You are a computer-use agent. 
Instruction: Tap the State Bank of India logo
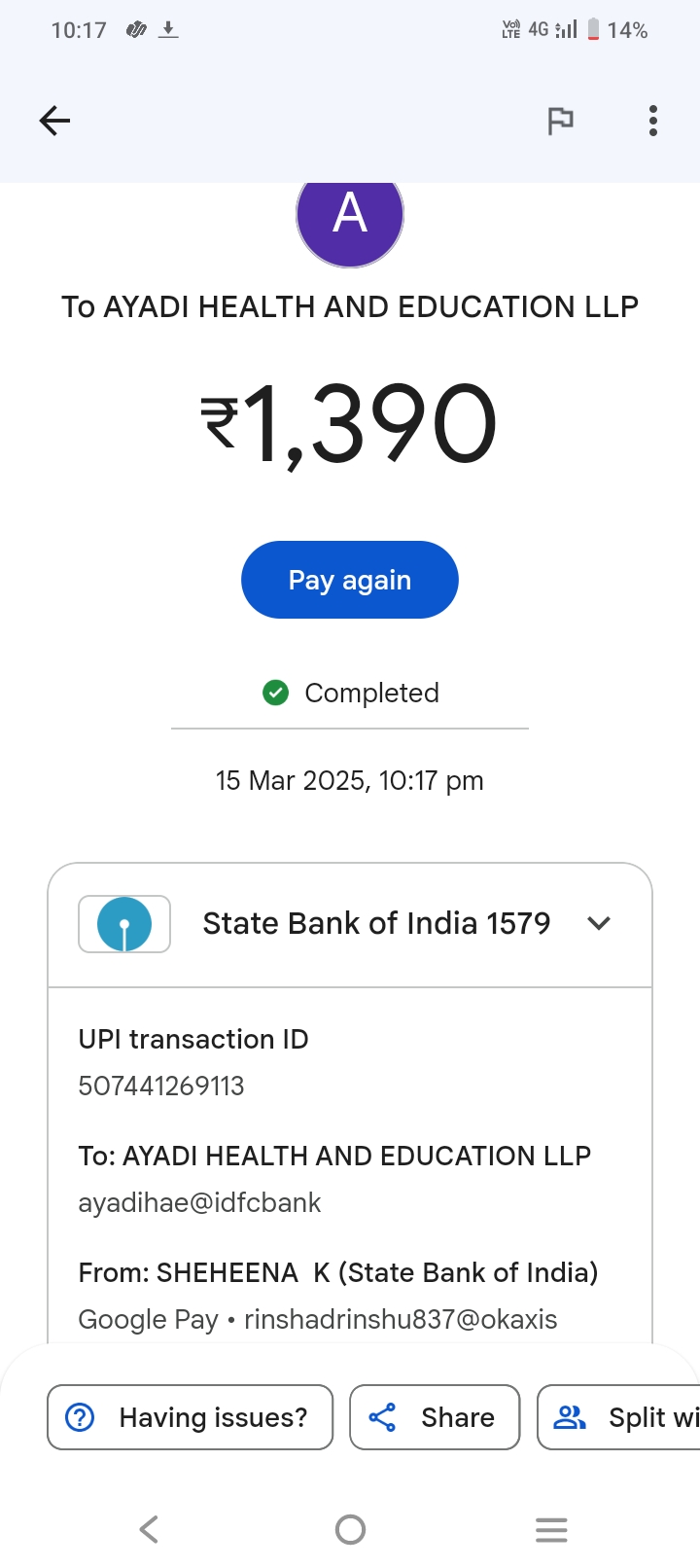[x=124, y=923]
